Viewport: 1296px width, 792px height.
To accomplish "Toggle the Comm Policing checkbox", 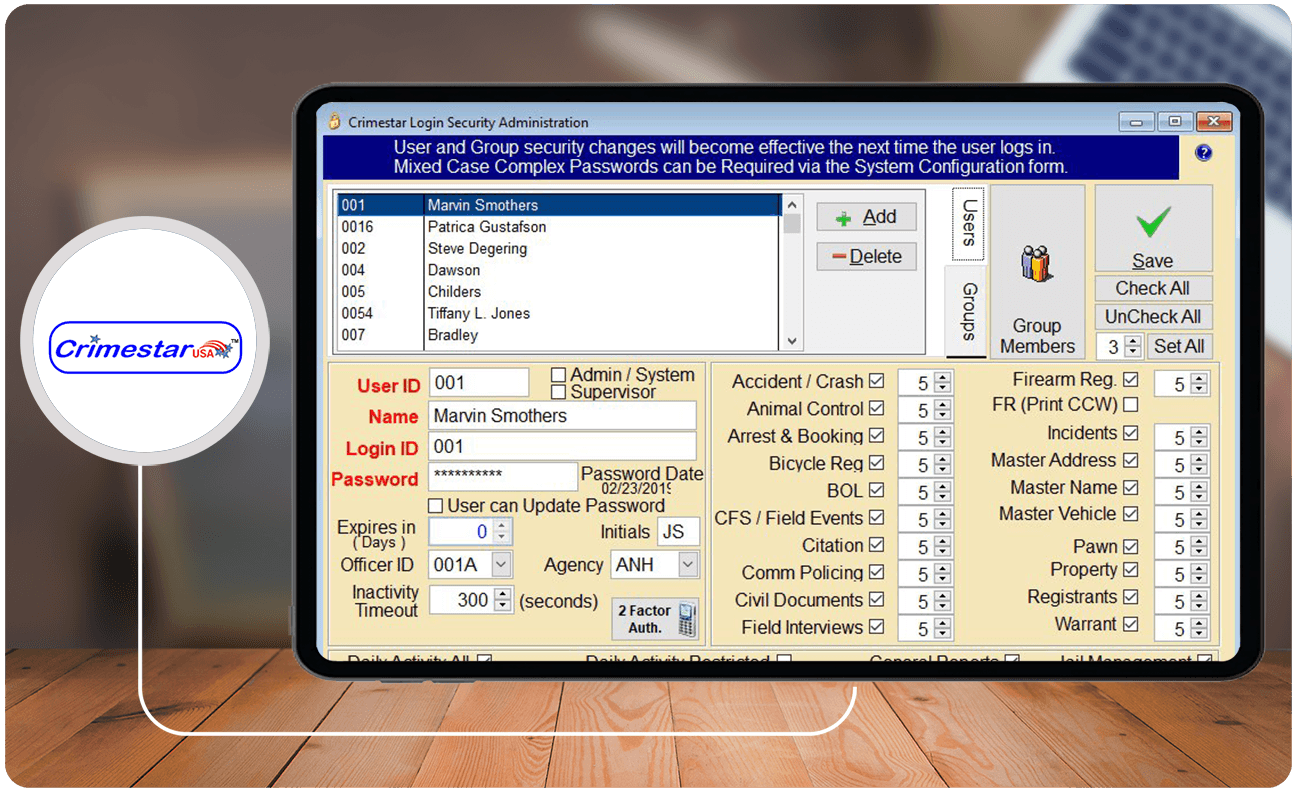I will (x=877, y=573).
